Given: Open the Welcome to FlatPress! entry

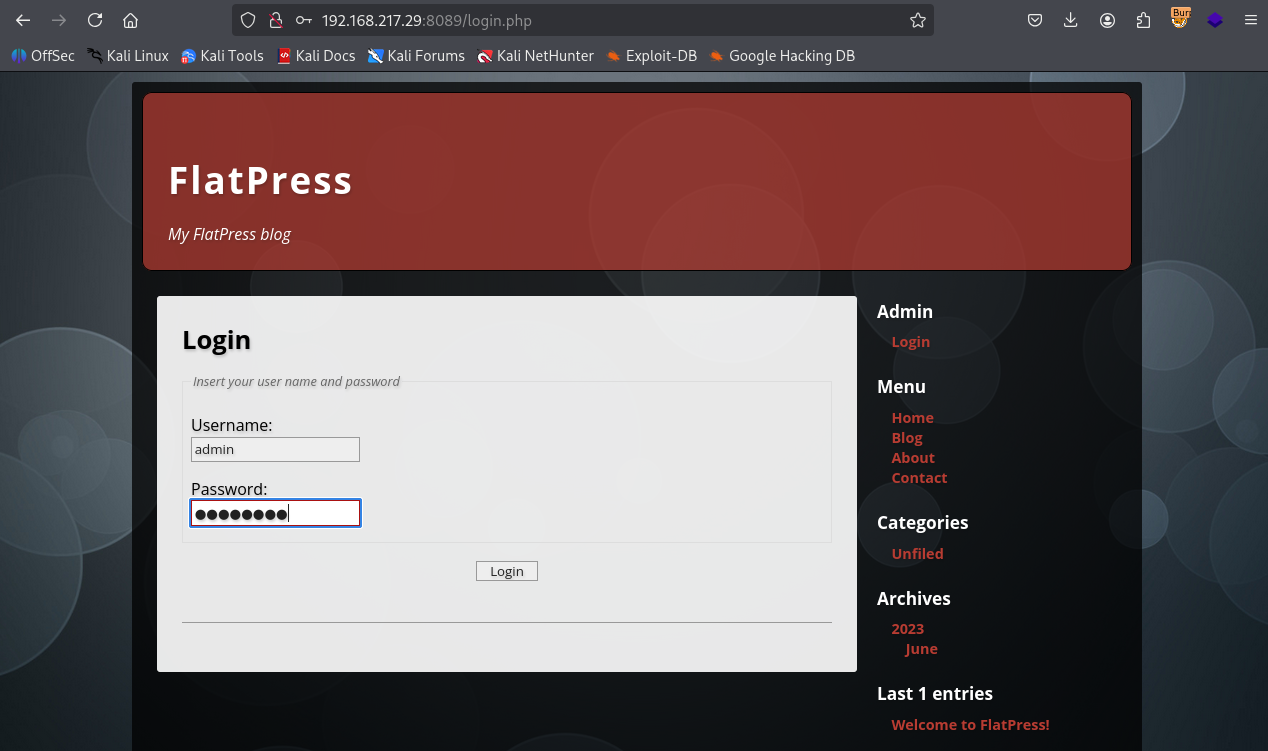Looking at the screenshot, I should coord(970,725).
